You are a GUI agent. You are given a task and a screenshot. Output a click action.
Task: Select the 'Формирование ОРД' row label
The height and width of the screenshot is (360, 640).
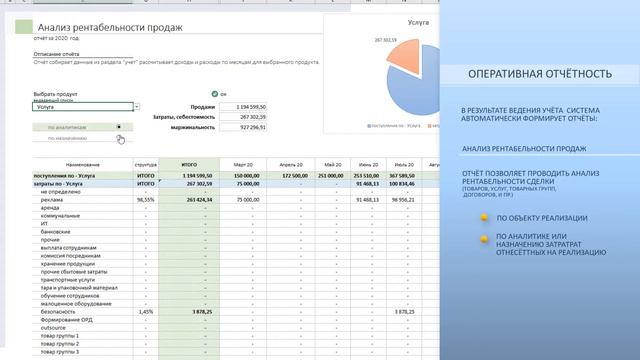point(67,320)
